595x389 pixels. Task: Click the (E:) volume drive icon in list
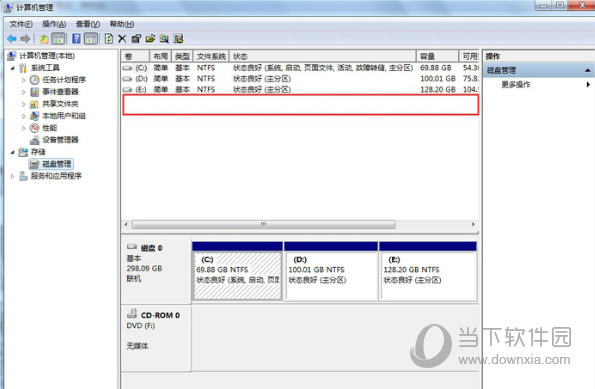click(x=128, y=90)
